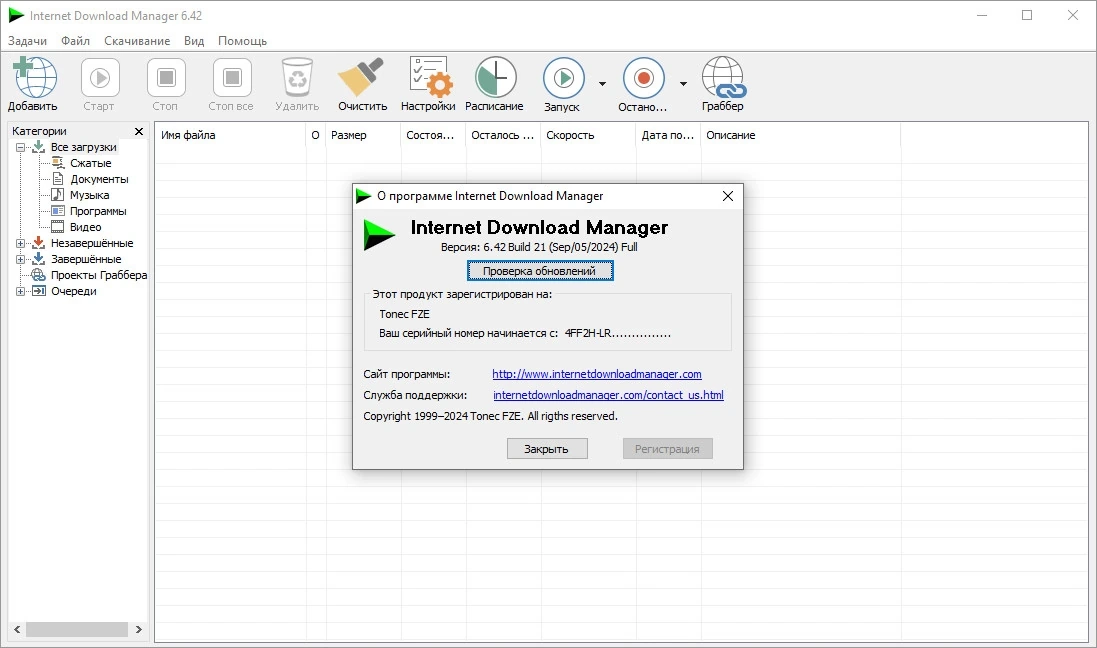
Task: Click the Сжатые category icon
Action: pos(58,163)
